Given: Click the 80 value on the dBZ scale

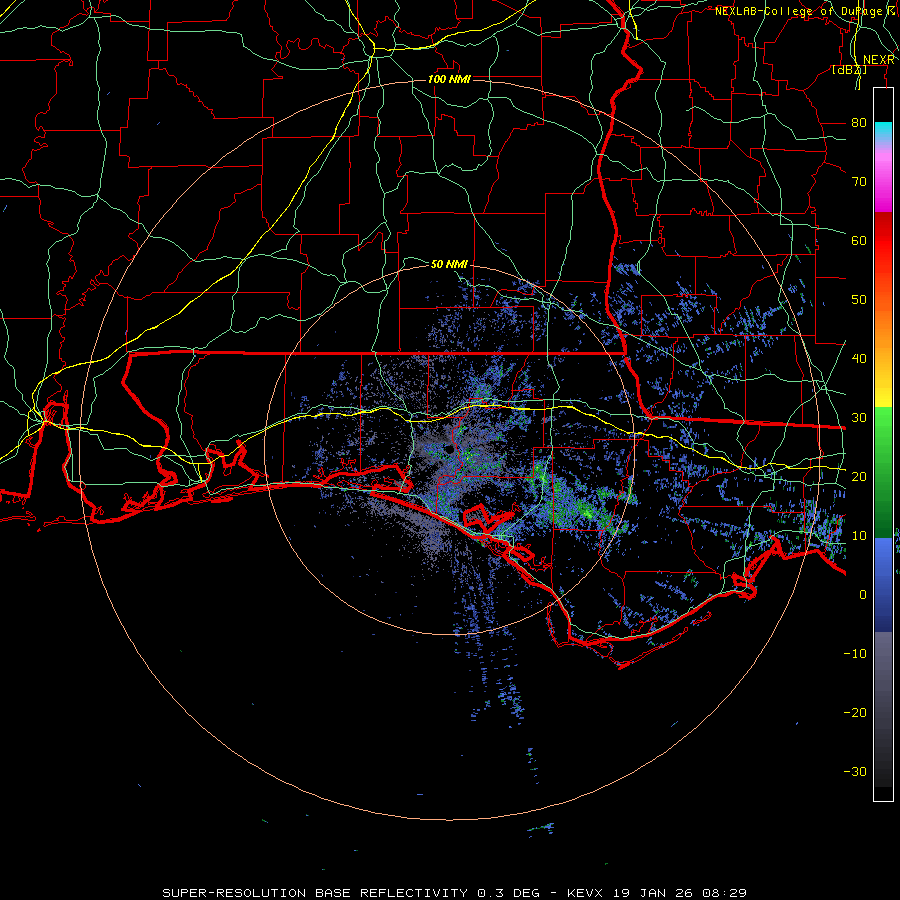Looking at the screenshot, I should [x=859, y=123].
